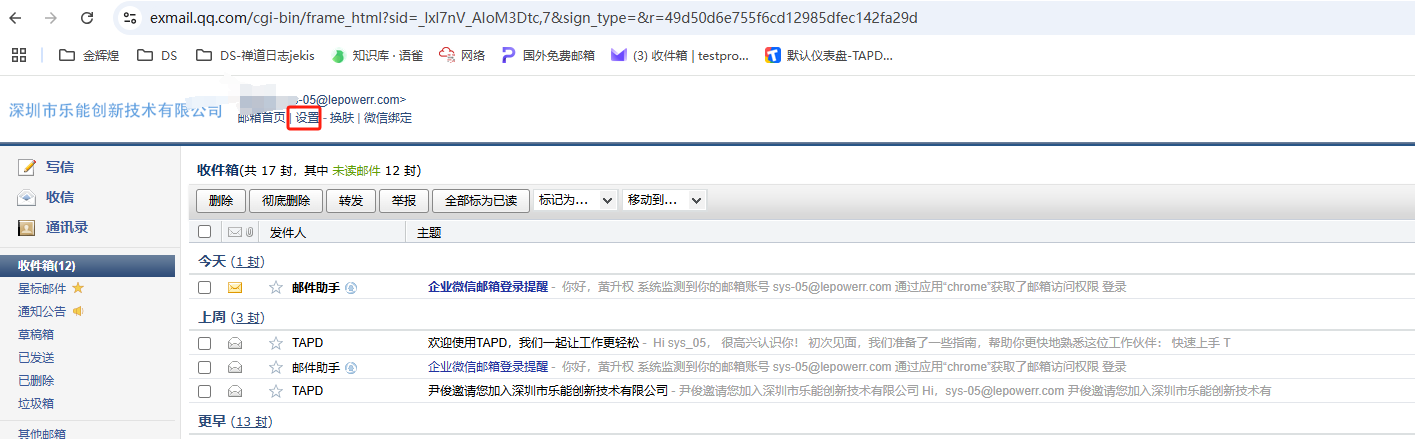
Task: Expand the 标记为 dropdown
Action: [576, 200]
